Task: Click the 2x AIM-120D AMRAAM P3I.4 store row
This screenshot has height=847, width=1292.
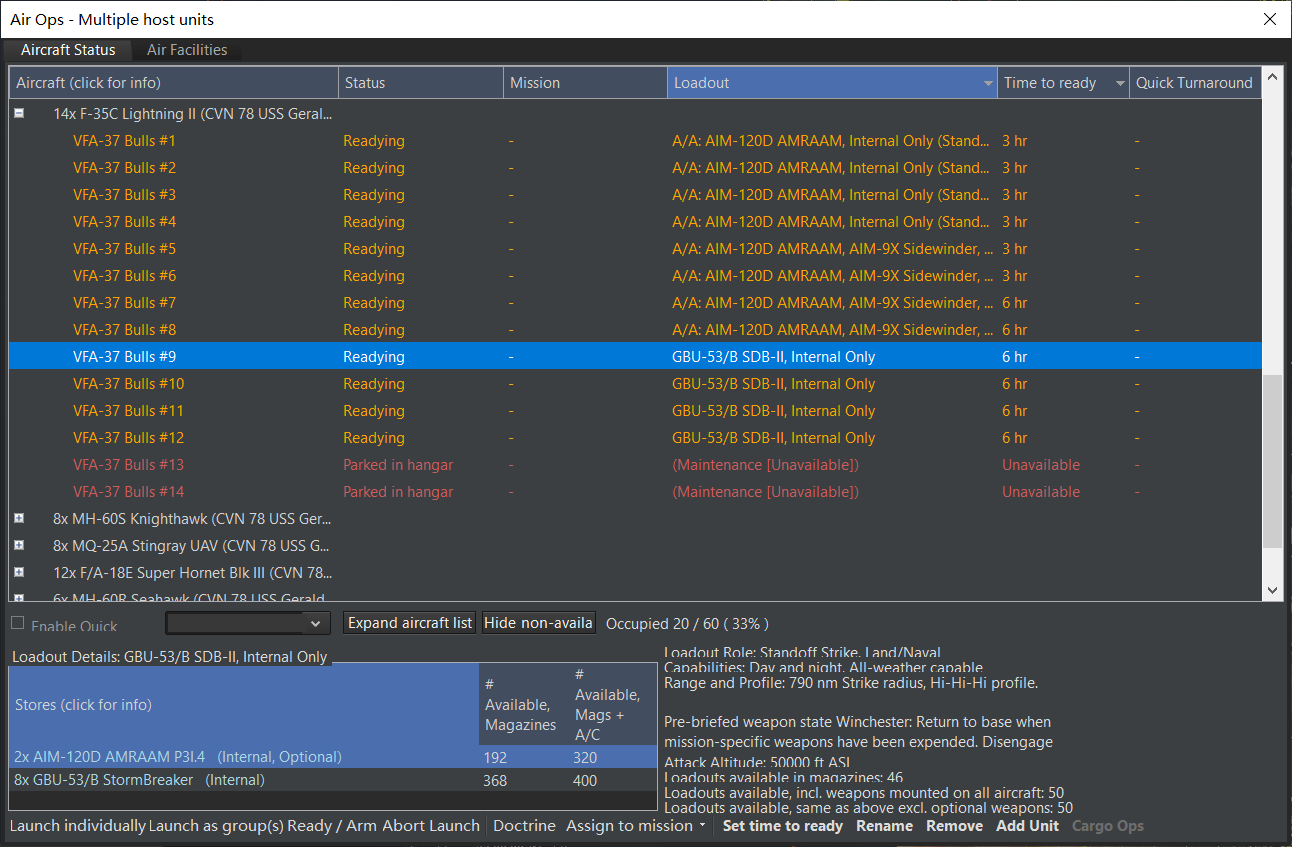Action: tap(333, 757)
